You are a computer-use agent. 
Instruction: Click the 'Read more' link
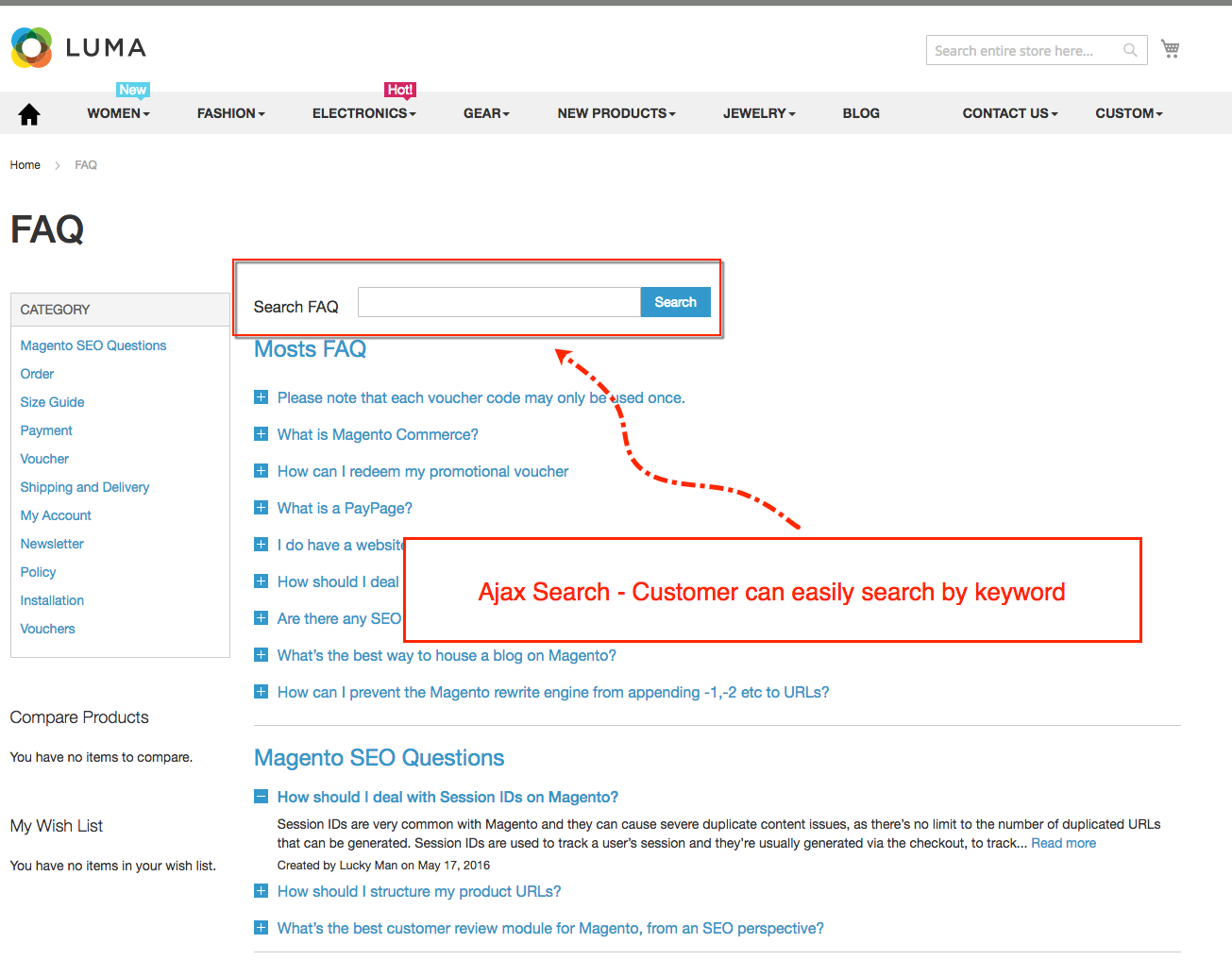[1063, 842]
